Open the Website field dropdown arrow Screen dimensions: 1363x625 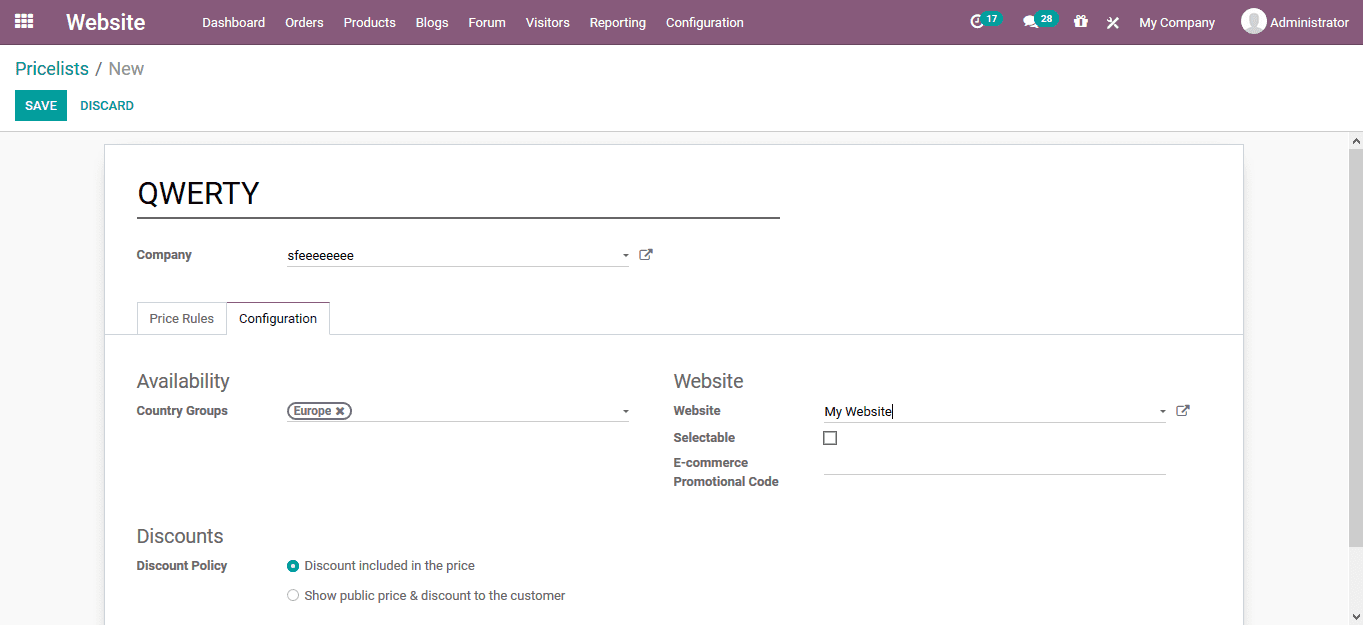(x=1161, y=410)
